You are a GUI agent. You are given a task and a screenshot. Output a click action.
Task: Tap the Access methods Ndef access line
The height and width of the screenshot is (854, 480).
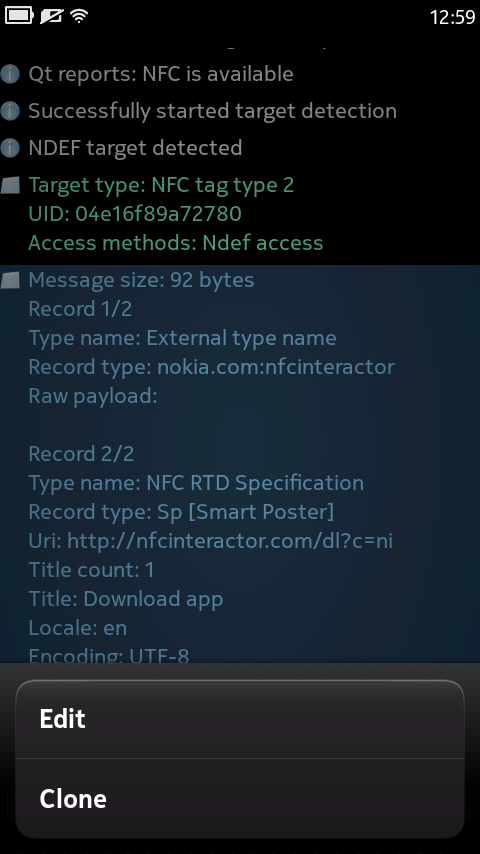tap(175, 243)
